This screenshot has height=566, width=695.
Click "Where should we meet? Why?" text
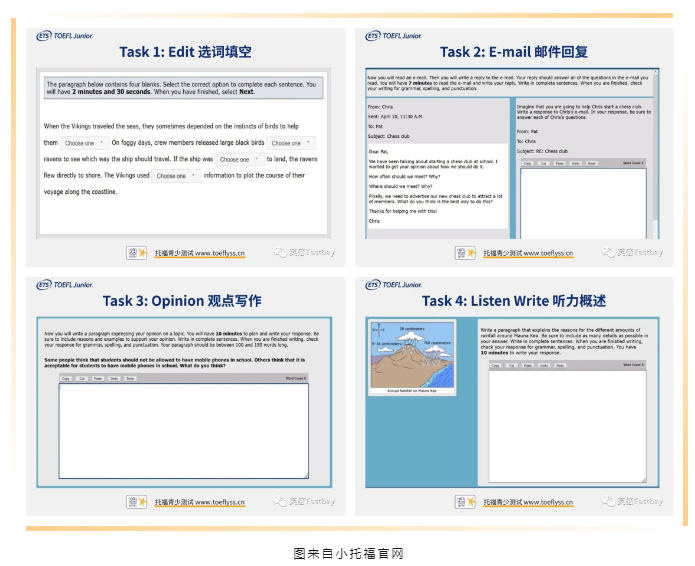400,186
